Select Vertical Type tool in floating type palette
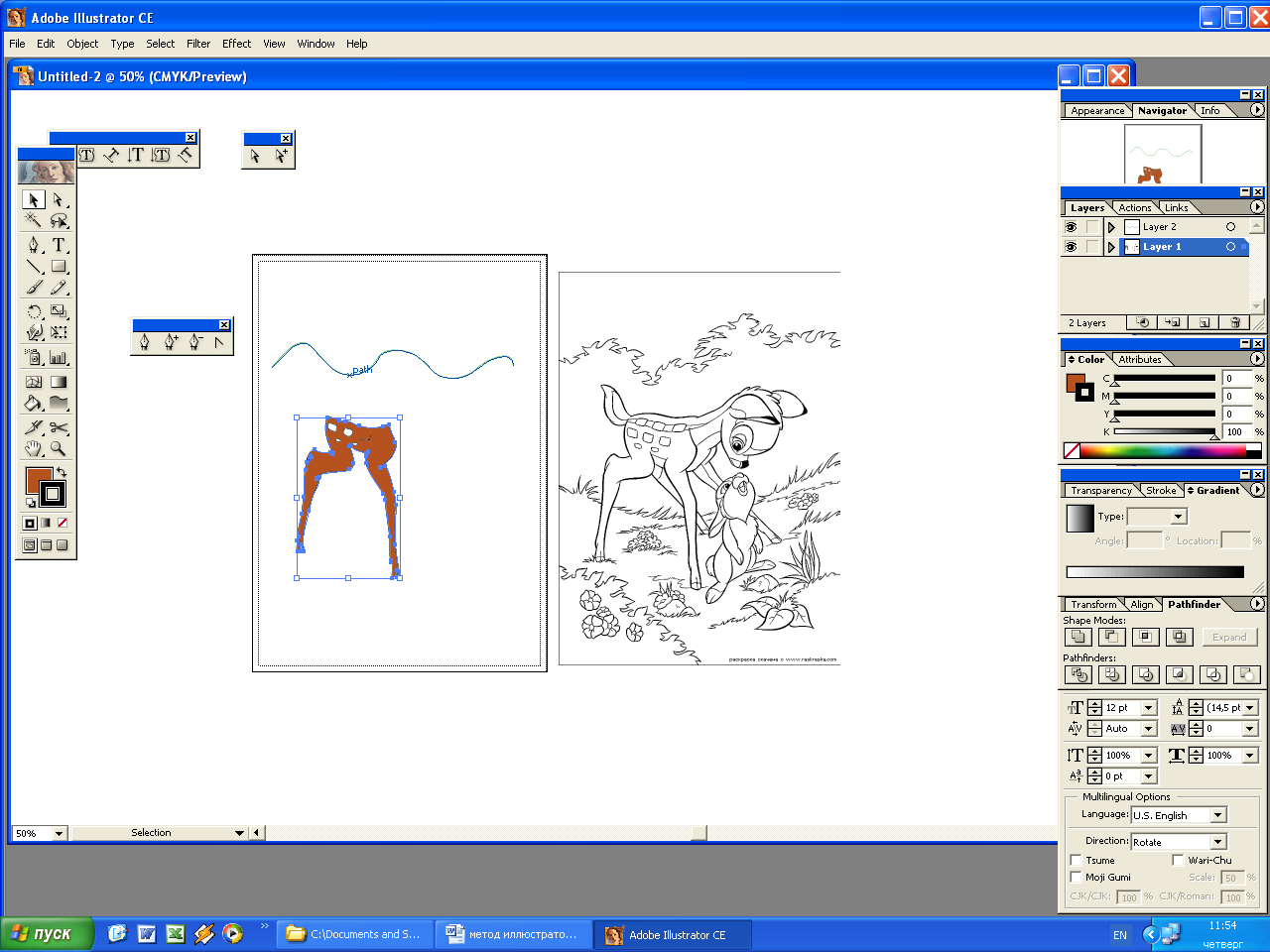 [135, 155]
